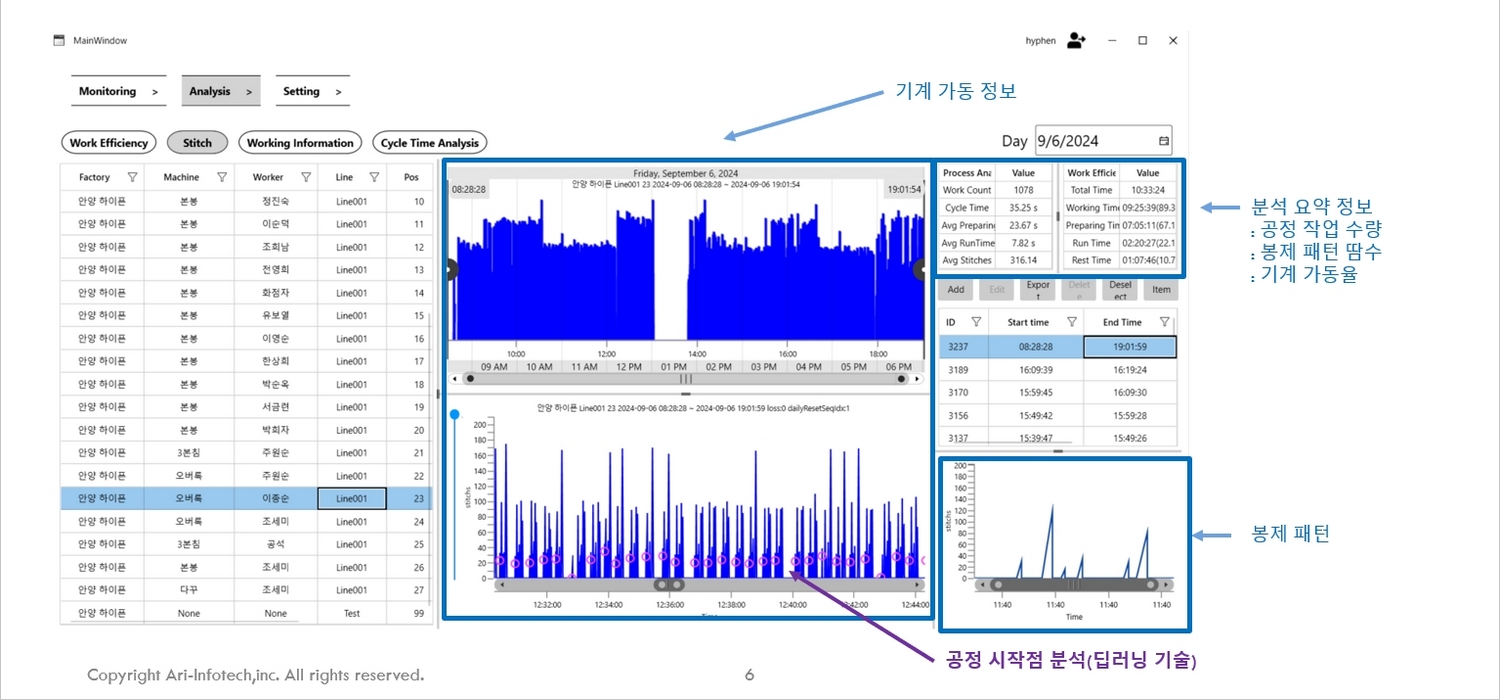The image size is (1500, 700).
Task: Click the Day date input field
Action: [x=1103, y=142]
